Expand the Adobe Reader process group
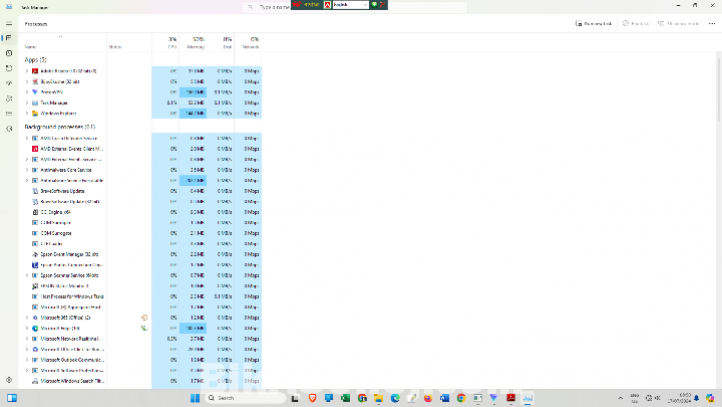This screenshot has height=407, width=722. coord(27,71)
